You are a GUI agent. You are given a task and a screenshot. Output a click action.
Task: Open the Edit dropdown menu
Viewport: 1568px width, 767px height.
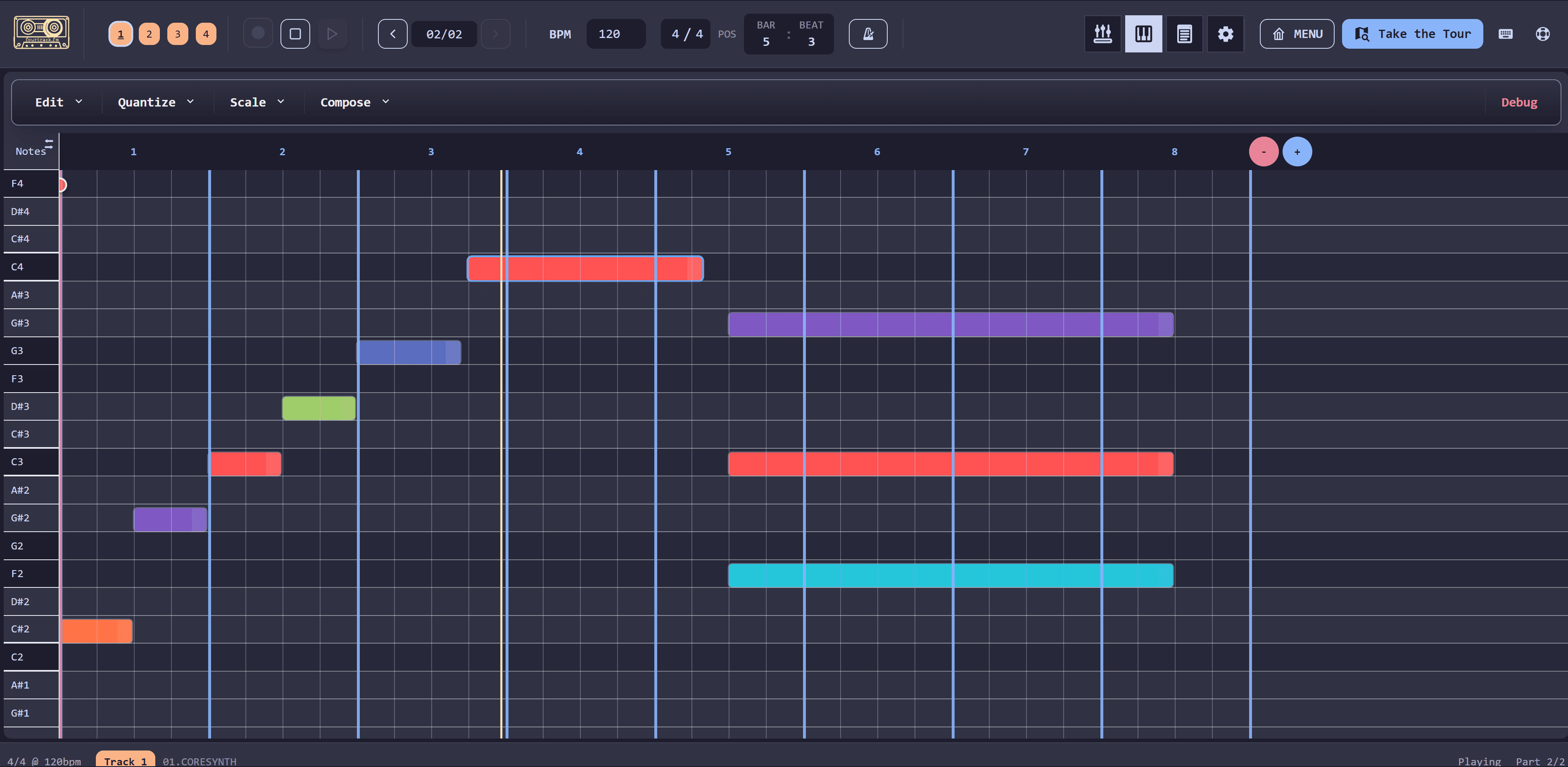pos(58,102)
